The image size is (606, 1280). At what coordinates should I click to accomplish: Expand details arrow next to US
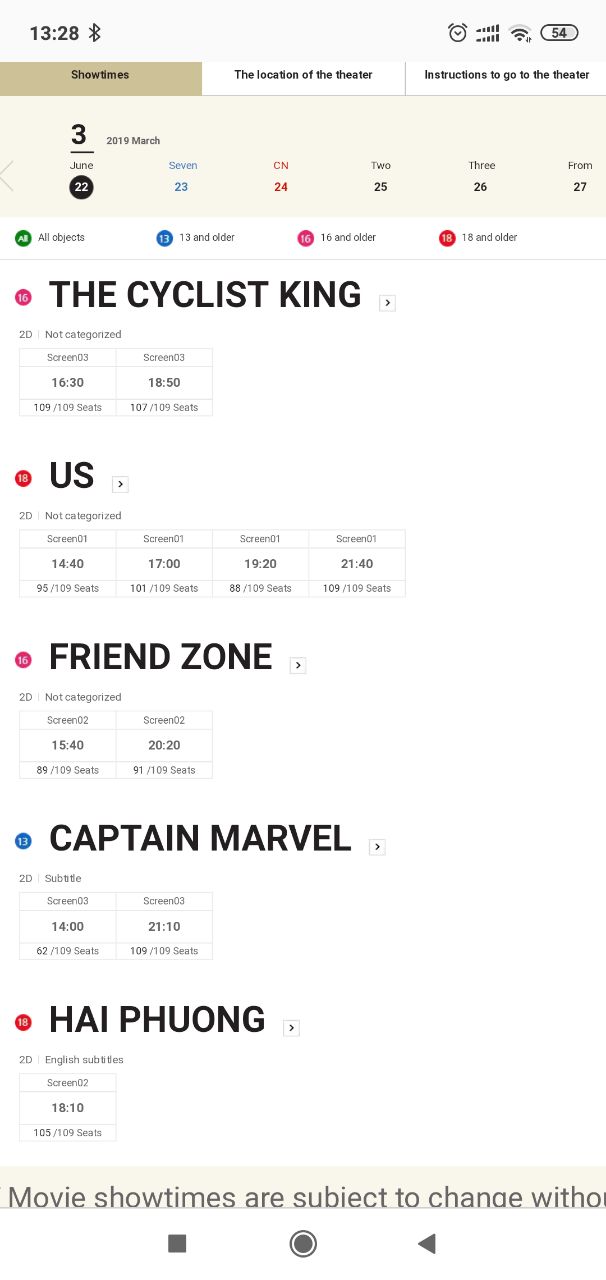click(120, 484)
